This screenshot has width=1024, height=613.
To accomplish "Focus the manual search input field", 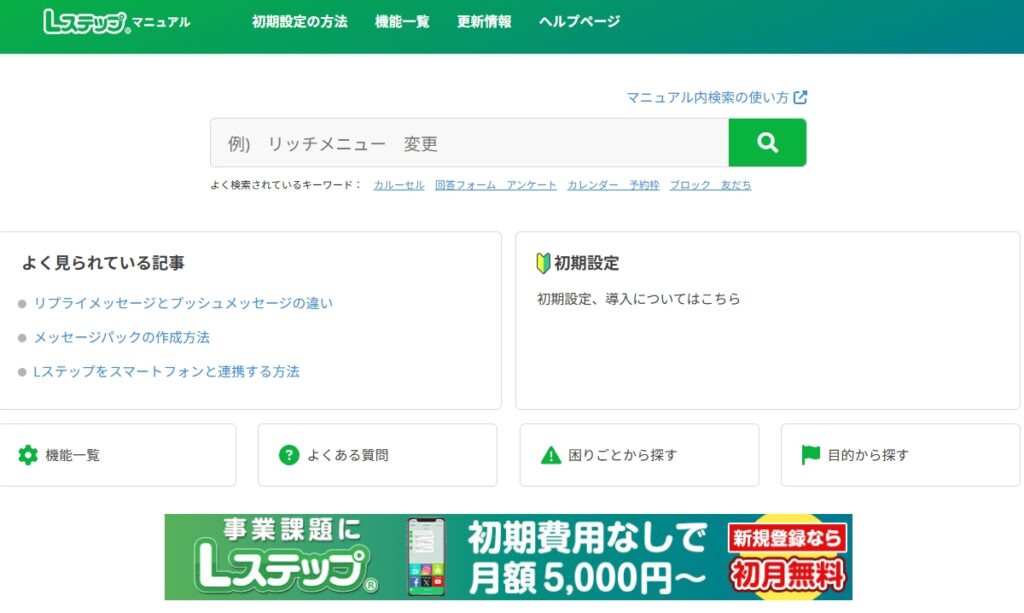I will pyautogui.click(x=469, y=143).
